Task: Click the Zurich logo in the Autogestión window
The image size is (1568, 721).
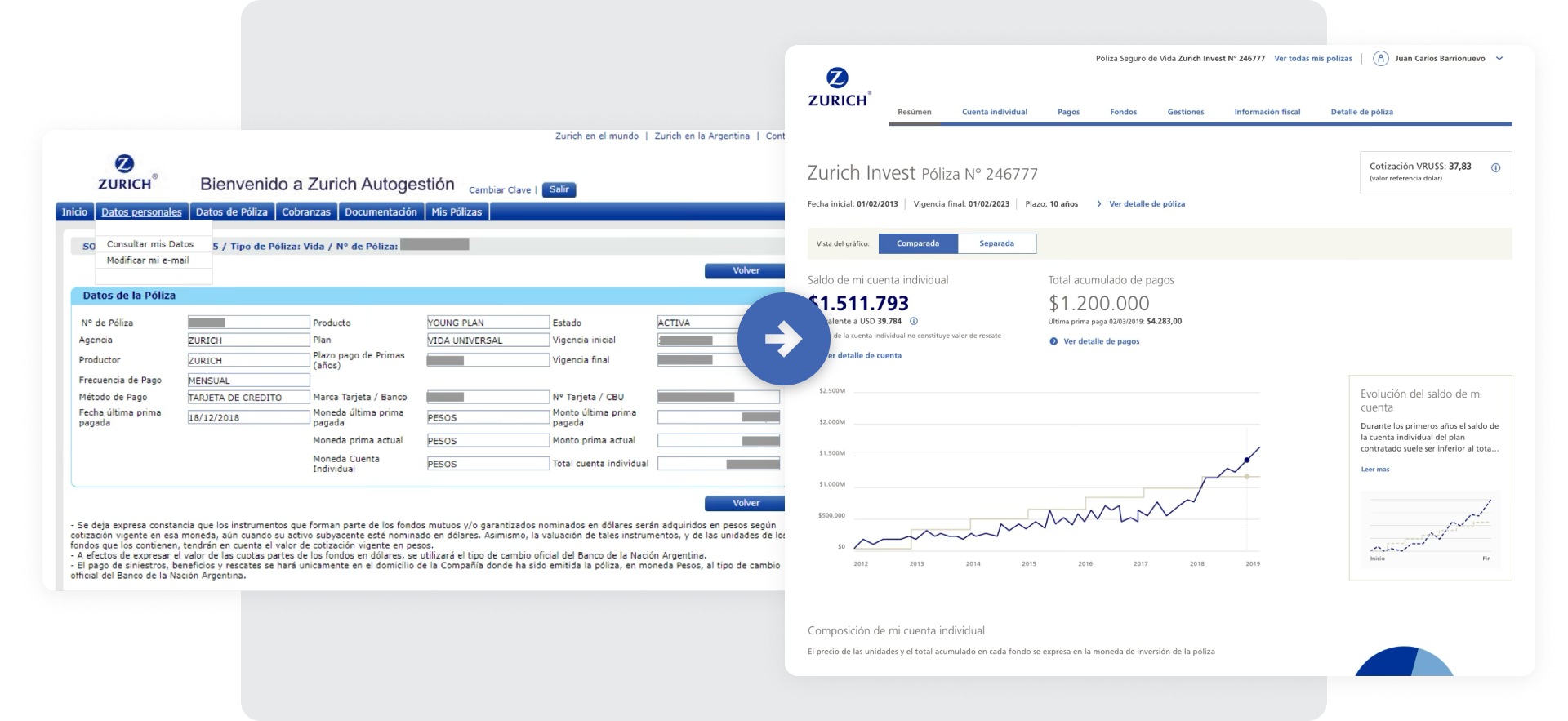Action: [127, 172]
